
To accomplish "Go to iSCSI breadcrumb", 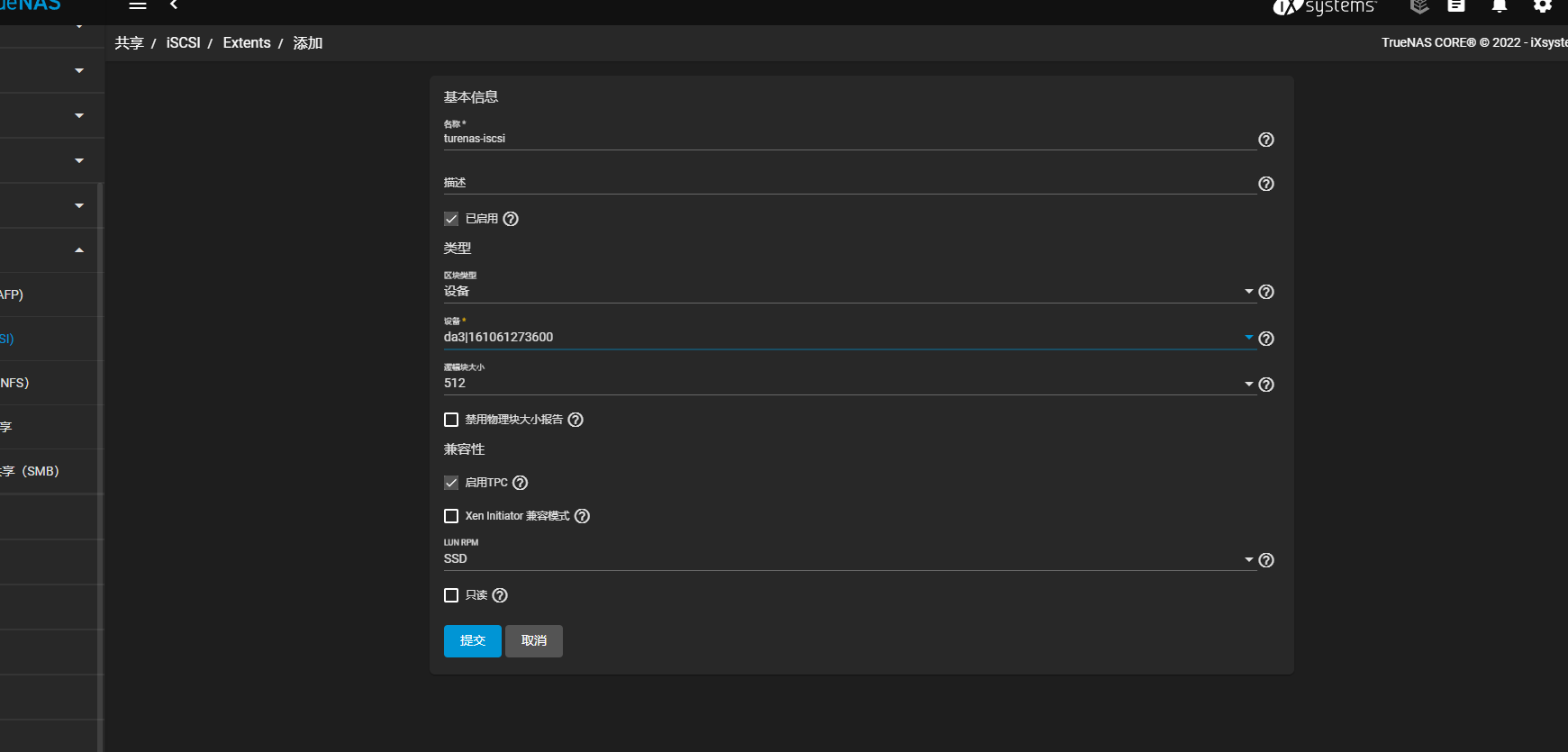I will tap(184, 43).
